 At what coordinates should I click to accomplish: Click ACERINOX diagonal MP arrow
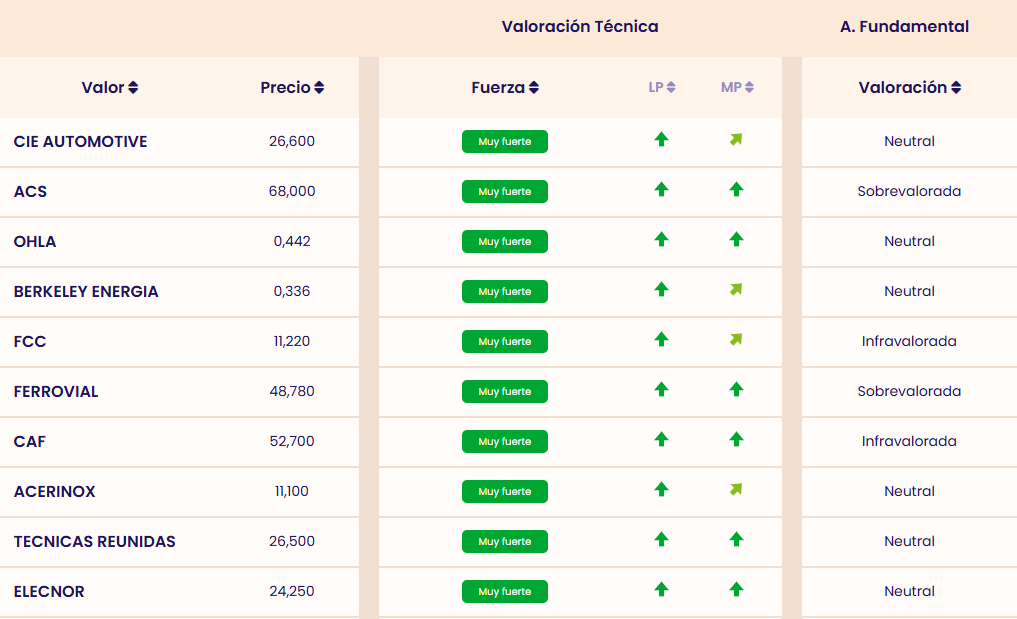(x=736, y=490)
